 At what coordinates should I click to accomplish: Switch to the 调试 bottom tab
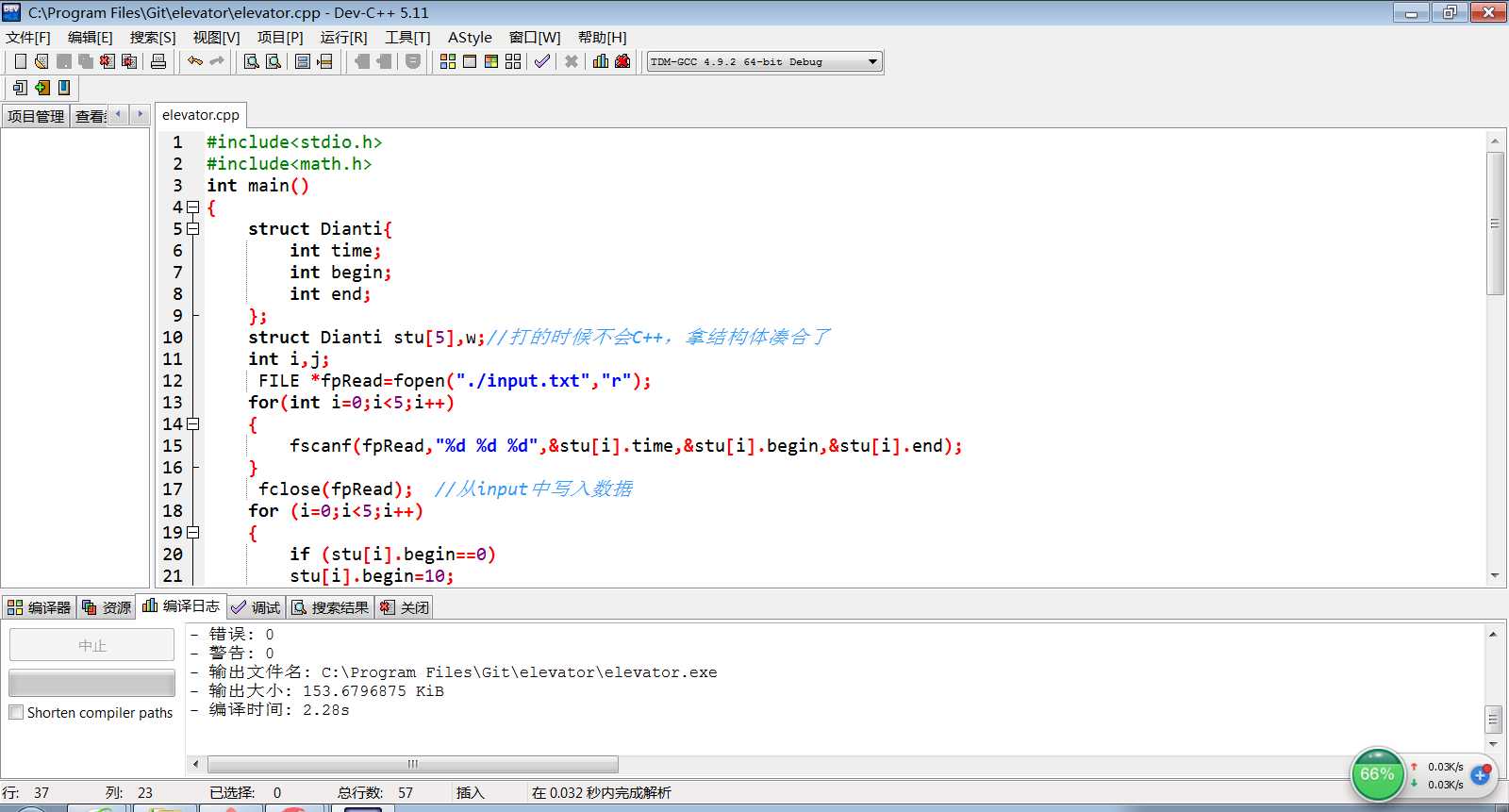257,607
